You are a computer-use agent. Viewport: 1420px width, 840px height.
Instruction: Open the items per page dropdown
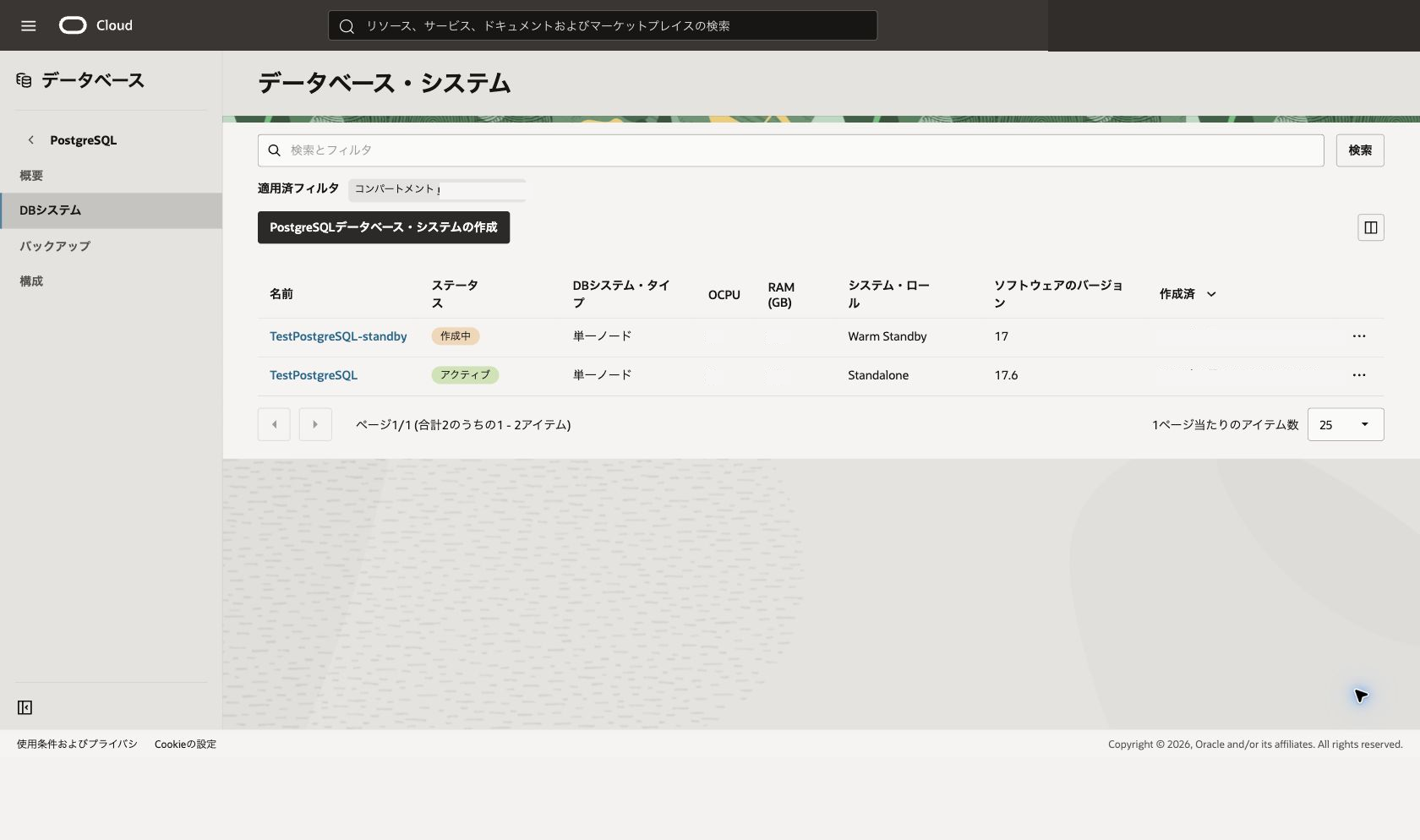click(x=1346, y=424)
